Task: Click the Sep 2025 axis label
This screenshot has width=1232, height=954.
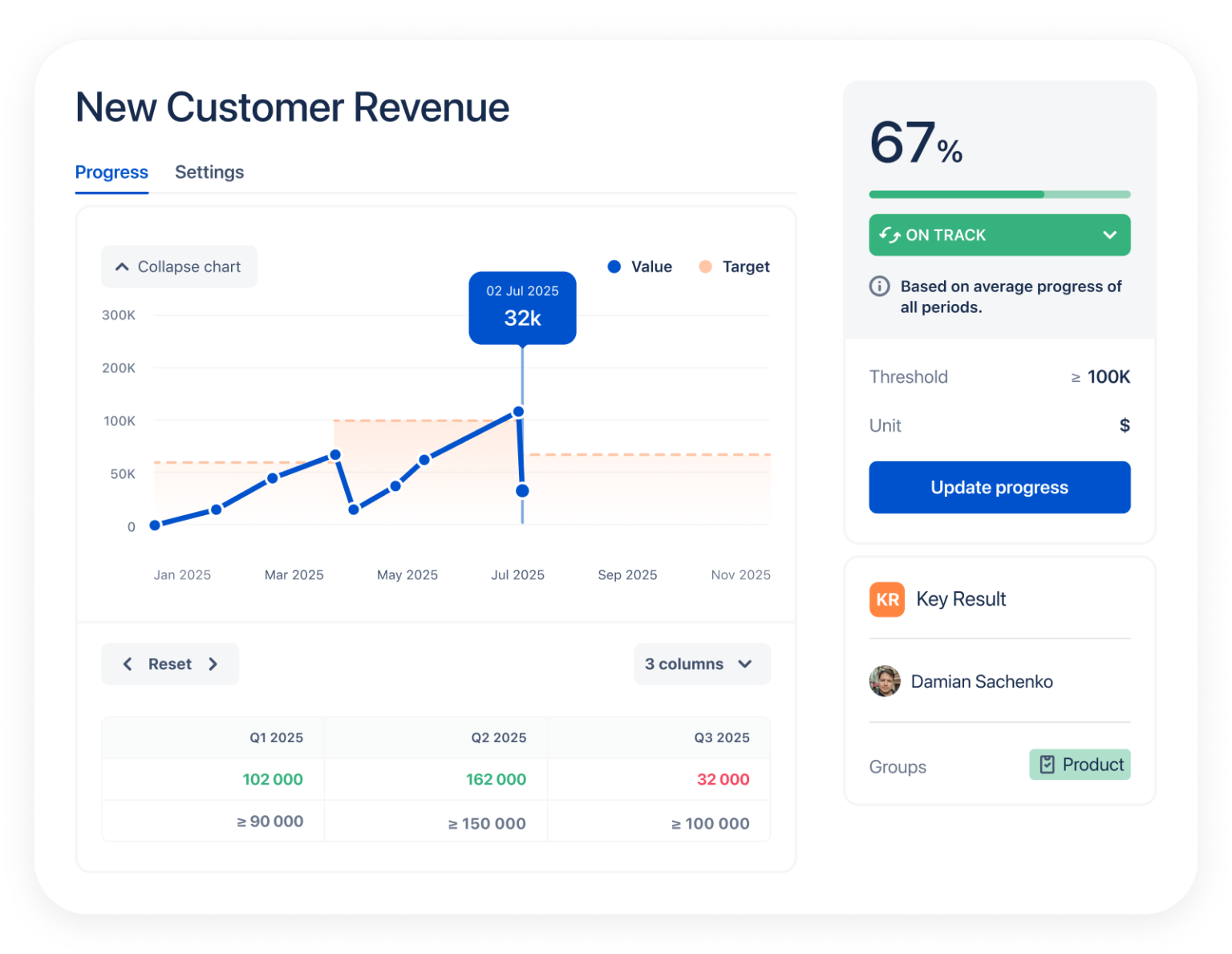Action: (x=627, y=575)
